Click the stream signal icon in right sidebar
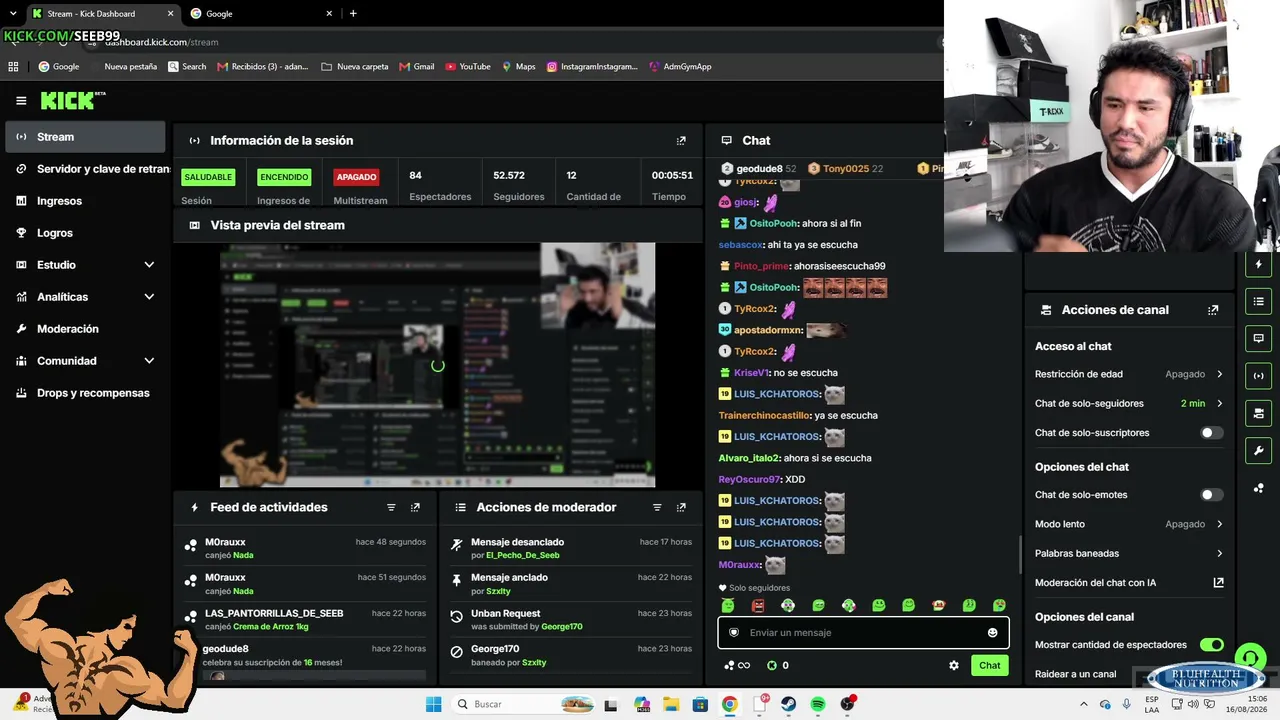The width and height of the screenshot is (1280, 720). [1258, 375]
